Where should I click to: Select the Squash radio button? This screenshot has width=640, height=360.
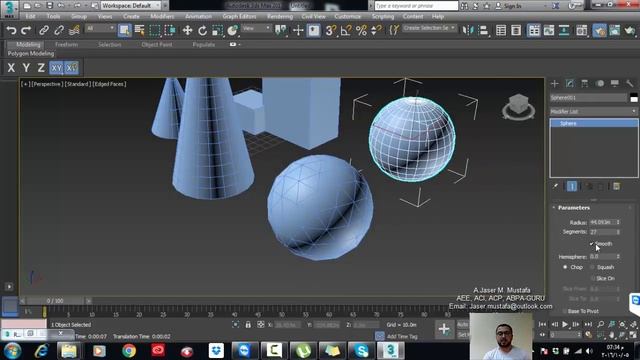point(592,267)
